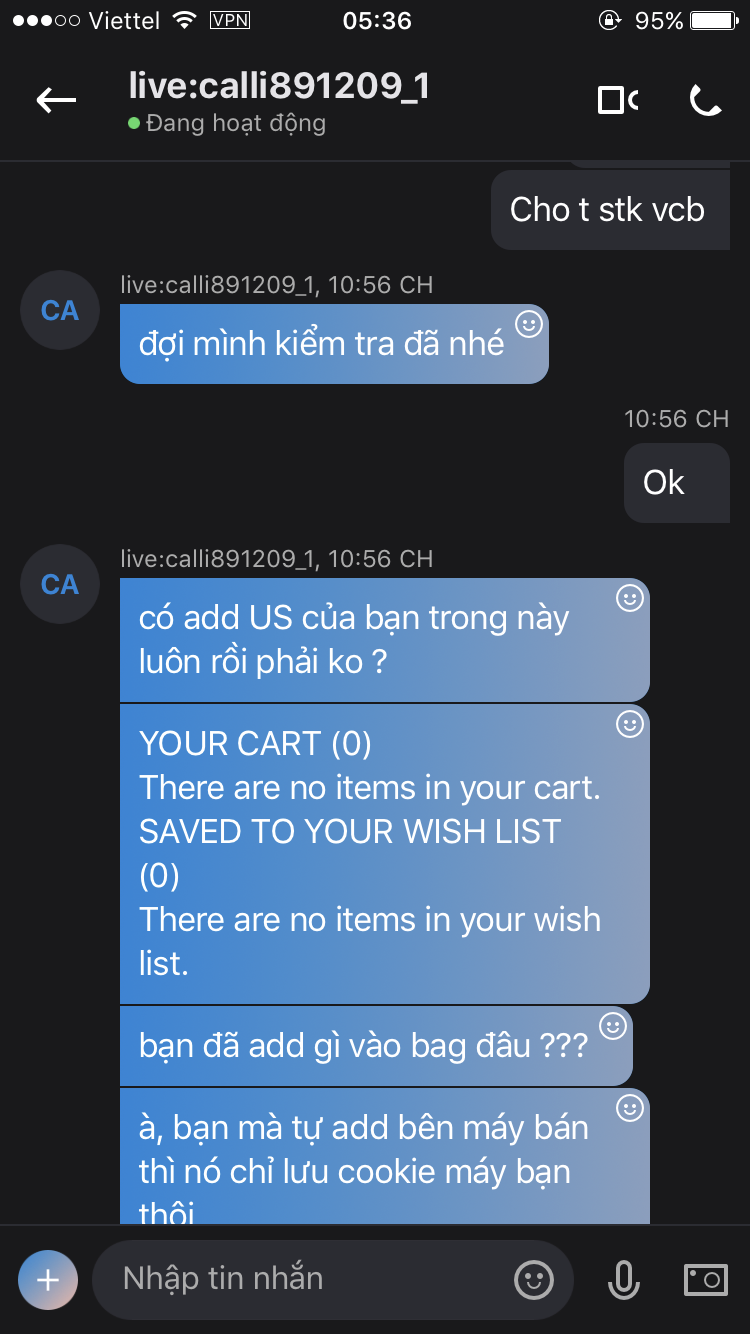Screen dimensions: 750x1334
Task: Open the live:calli891209_1 contact profile title
Action: 279,86
